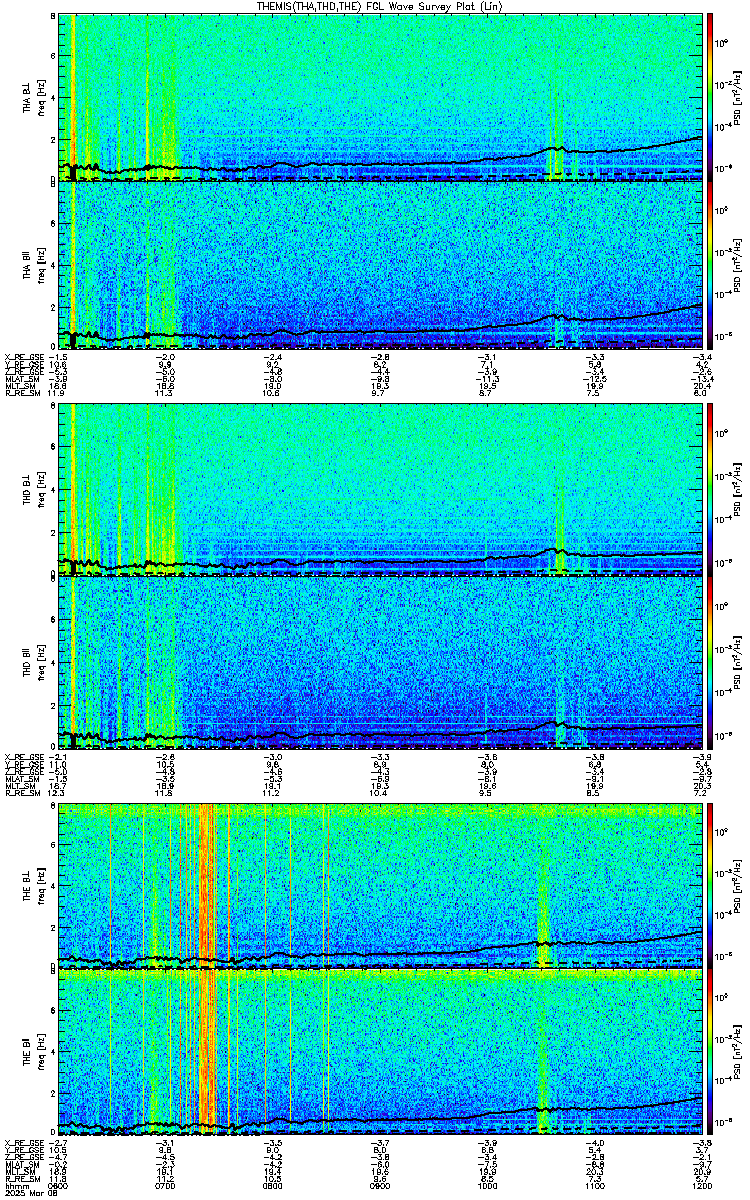Click the '0800' time tick label
The width and height of the screenshot is (750, 1200).
(272, 1186)
